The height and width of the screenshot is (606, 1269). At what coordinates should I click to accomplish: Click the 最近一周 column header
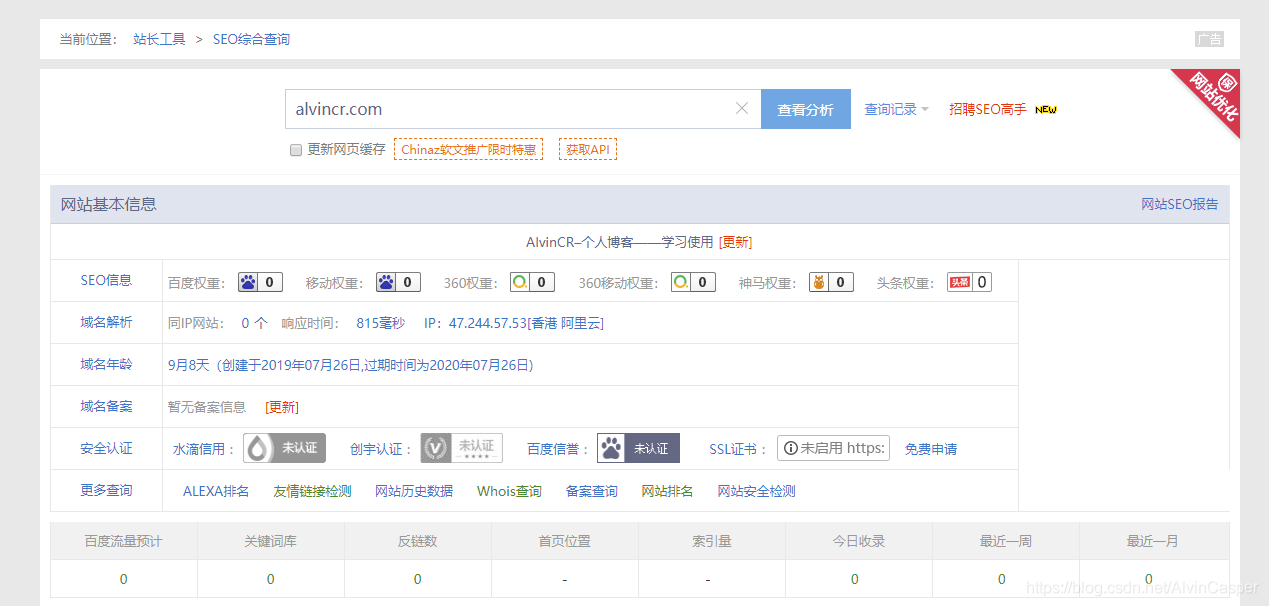pos(1005,541)
